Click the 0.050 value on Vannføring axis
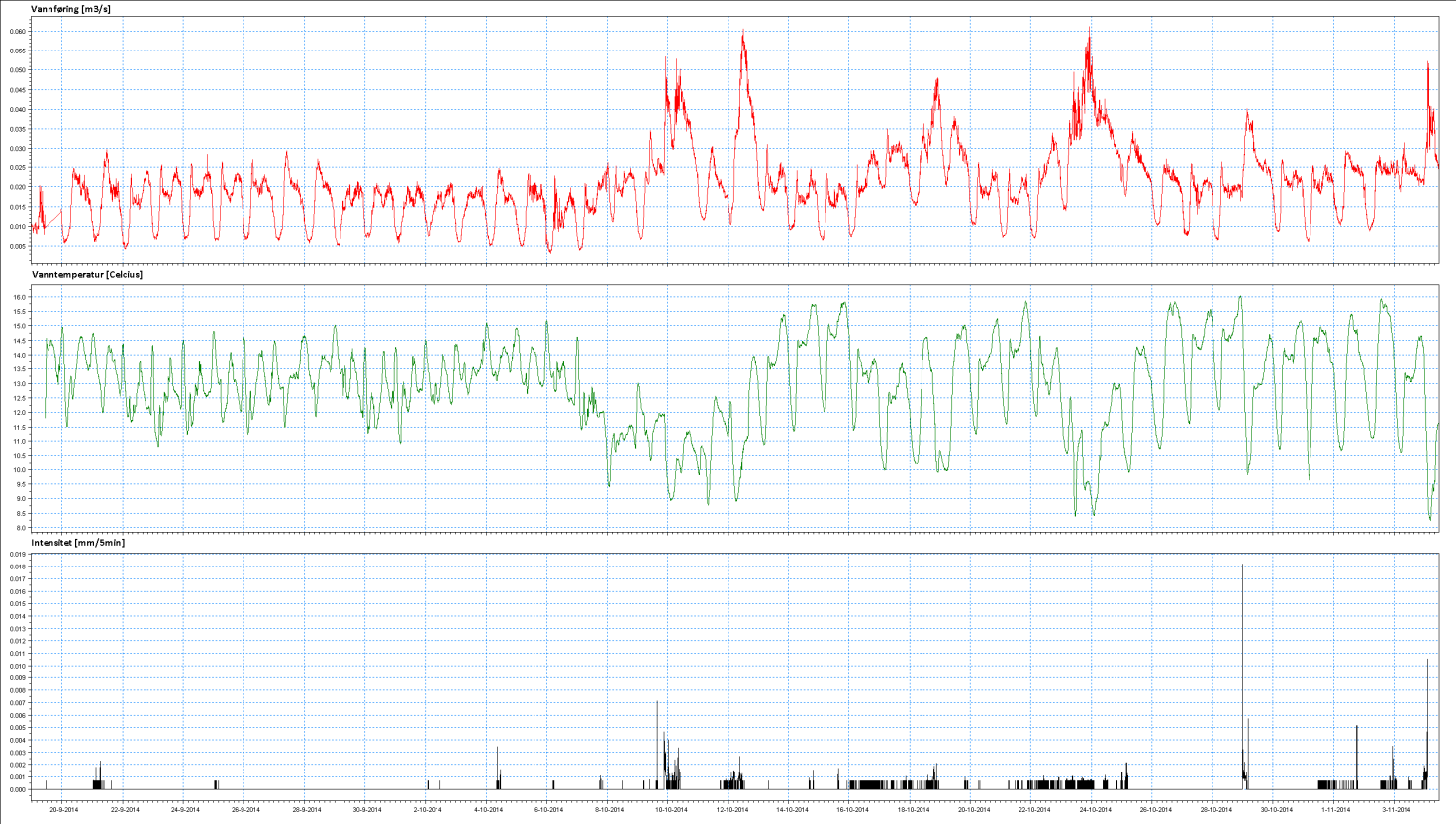Screen dimensions: 1456x824 coord(18,70)
